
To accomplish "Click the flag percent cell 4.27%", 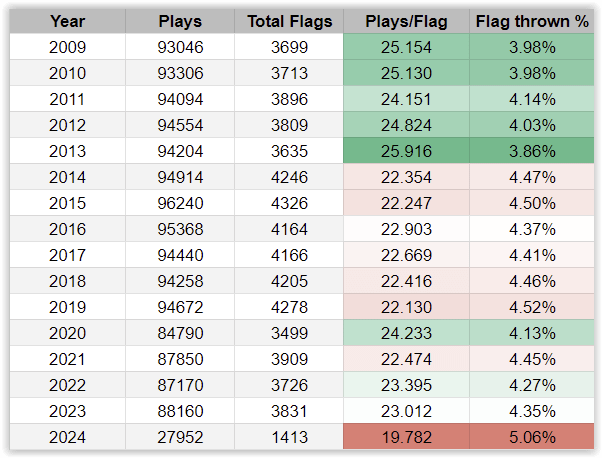I will (532, 385).
